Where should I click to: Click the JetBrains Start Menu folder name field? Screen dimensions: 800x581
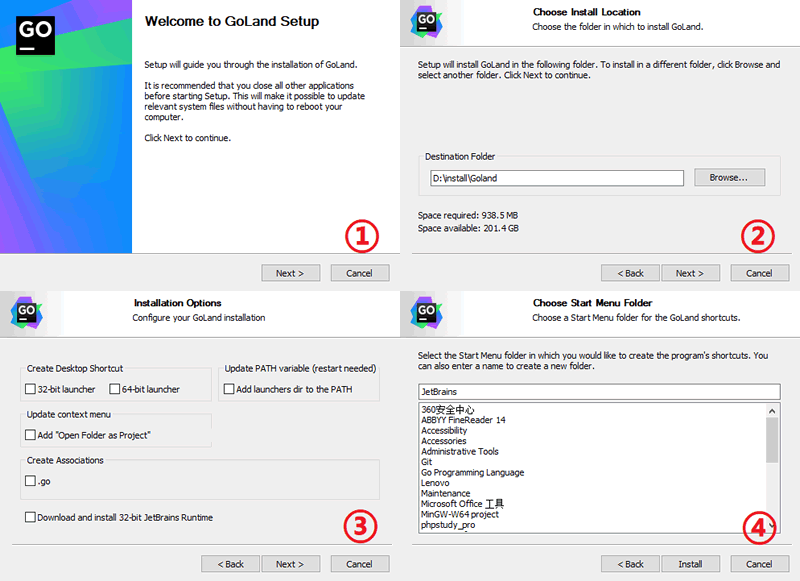(x=599, y=392)
